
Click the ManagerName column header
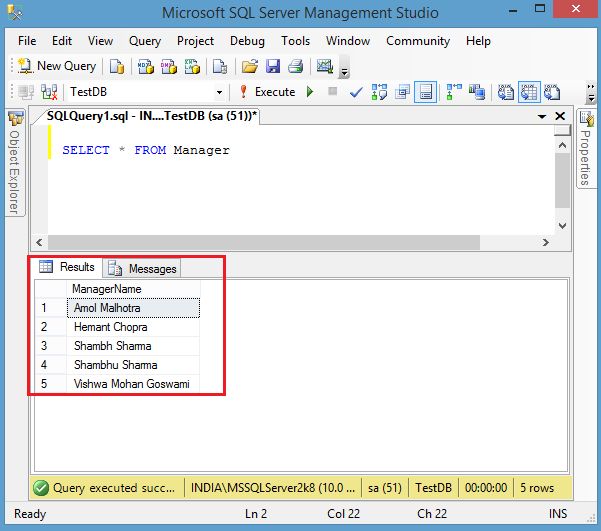tap(133, 289)
